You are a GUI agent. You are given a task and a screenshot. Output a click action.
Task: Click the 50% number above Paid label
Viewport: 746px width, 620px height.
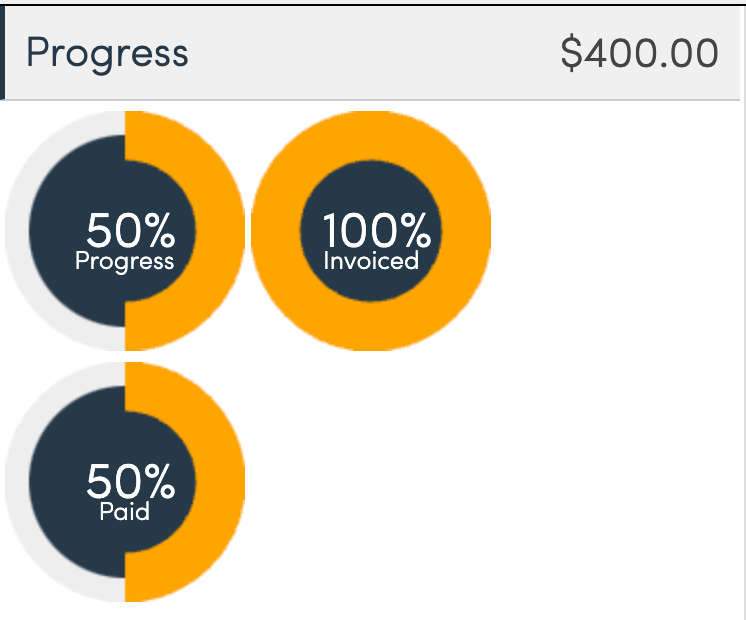[x=130, y=481]
